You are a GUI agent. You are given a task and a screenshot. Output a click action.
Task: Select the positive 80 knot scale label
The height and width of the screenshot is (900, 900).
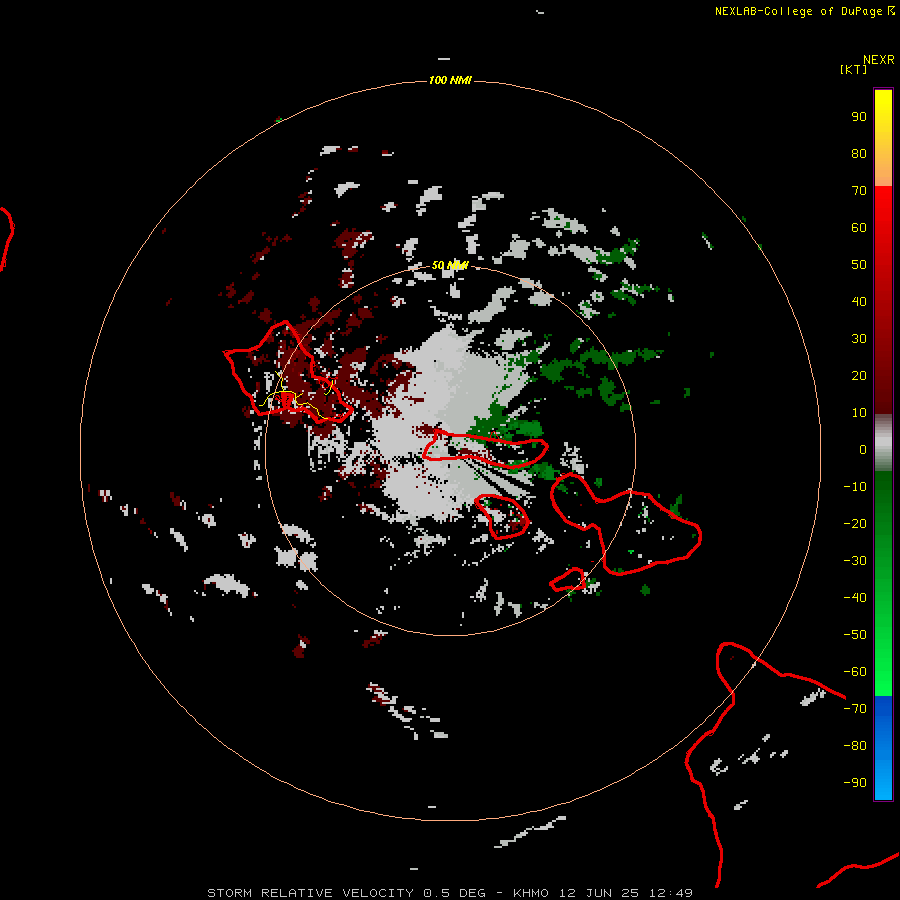tap(859, 154)
